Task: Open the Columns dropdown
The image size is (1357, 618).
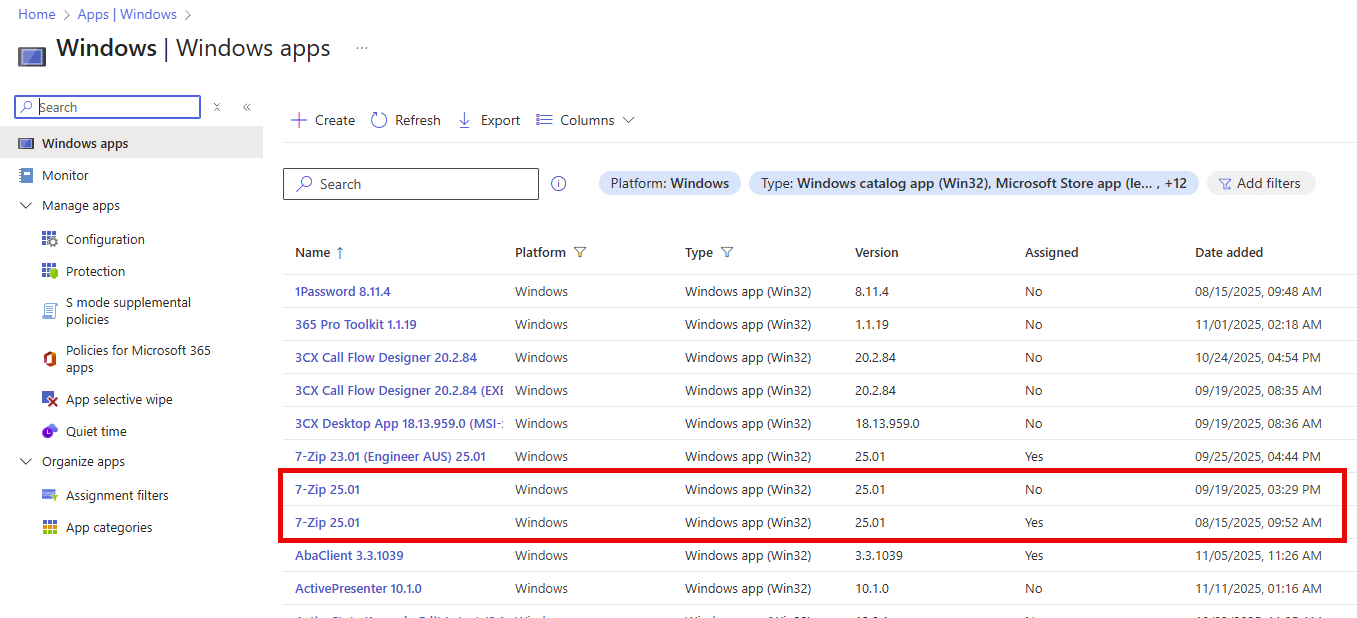Action: click(585, 120)
